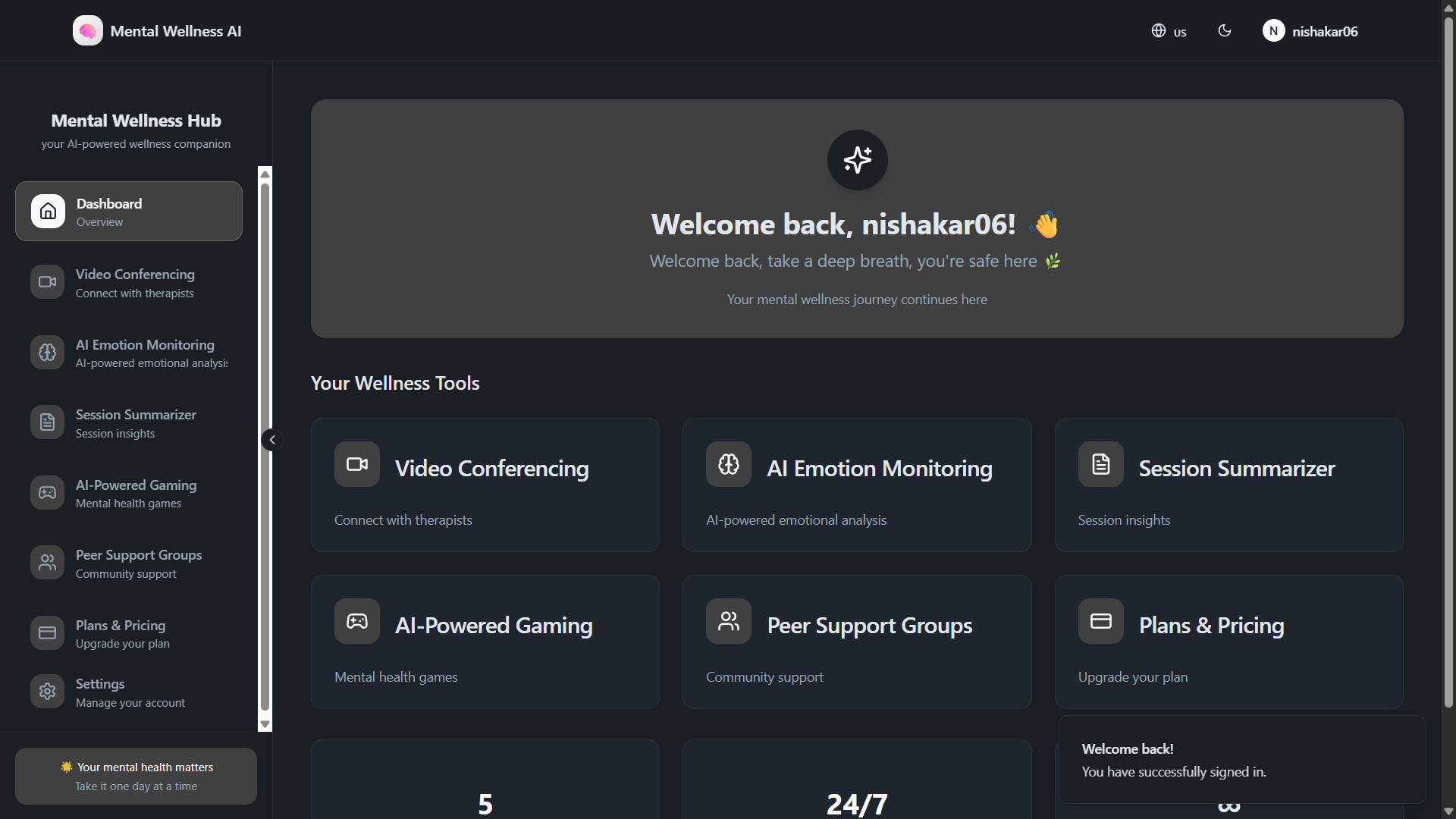Click the AI Emotion Monitoring sidebar brain icon
1456x819 pixels.
click(x=47, y=353)
